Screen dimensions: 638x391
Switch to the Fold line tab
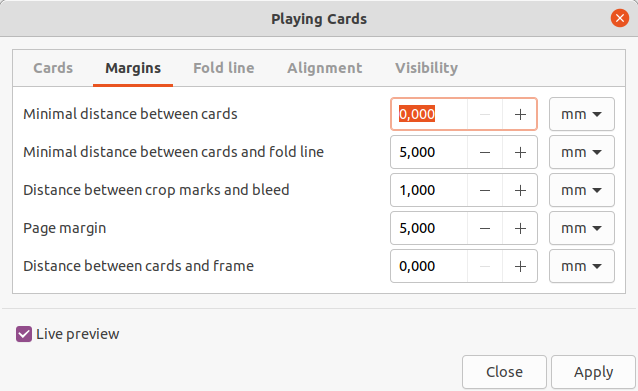click(x=223, y=68)
